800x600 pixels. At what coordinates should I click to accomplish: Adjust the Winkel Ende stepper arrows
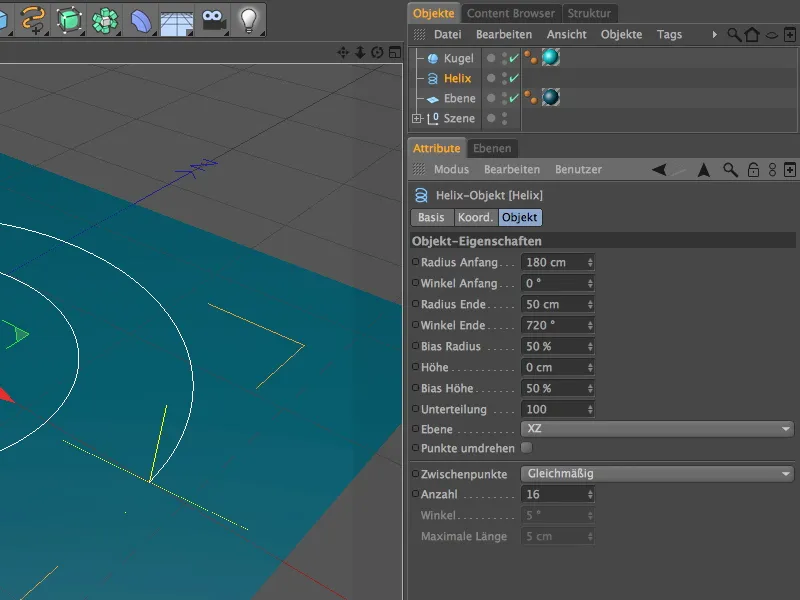[x=590, y=325]
